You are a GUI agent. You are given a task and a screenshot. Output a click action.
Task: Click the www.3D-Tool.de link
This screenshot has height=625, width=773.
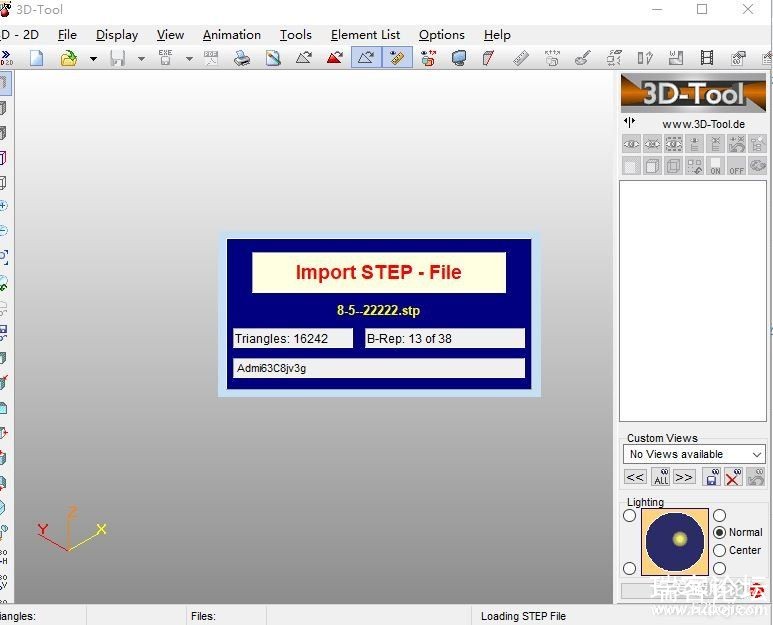(x=703, y=124)
